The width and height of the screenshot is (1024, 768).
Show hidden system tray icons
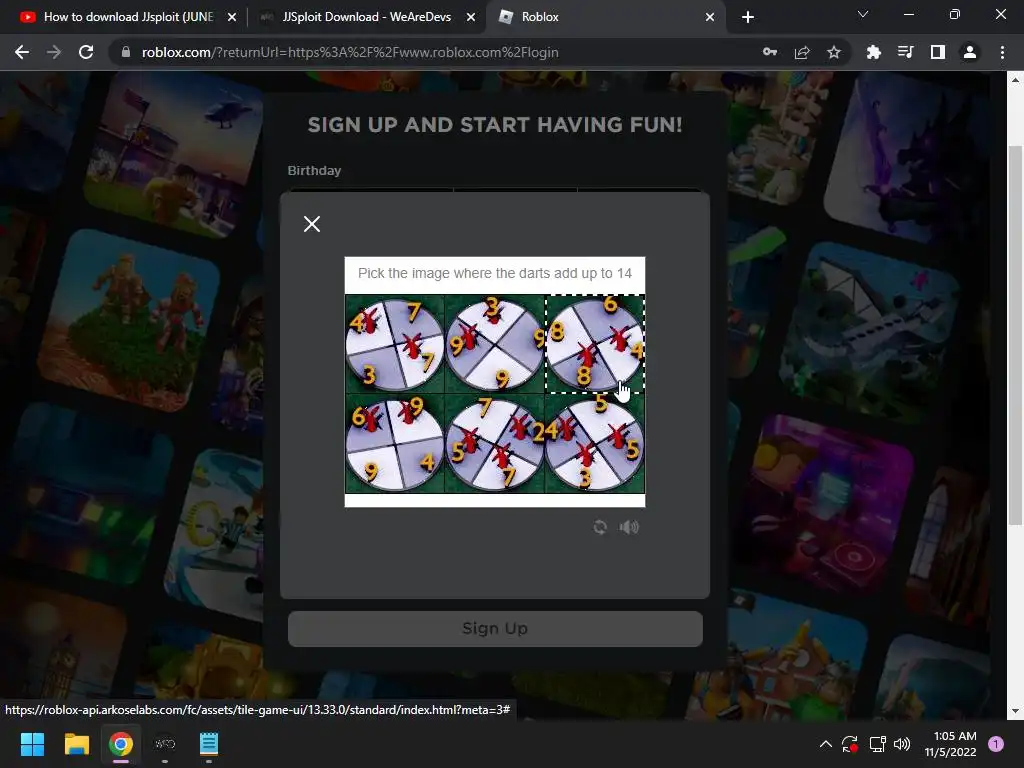pos(825,744)
